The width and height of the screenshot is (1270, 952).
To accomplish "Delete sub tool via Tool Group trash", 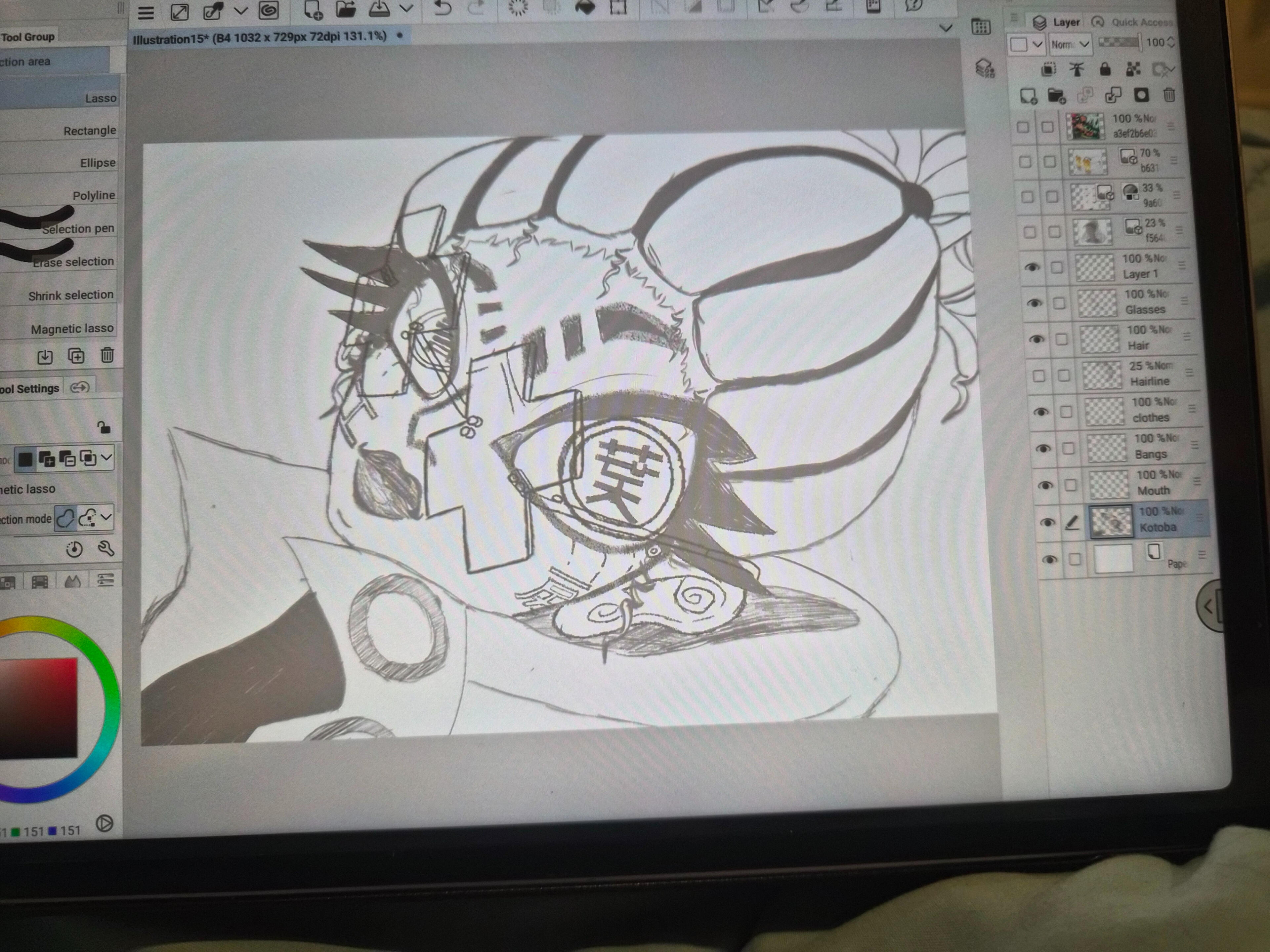I will [x=107, y=355].
